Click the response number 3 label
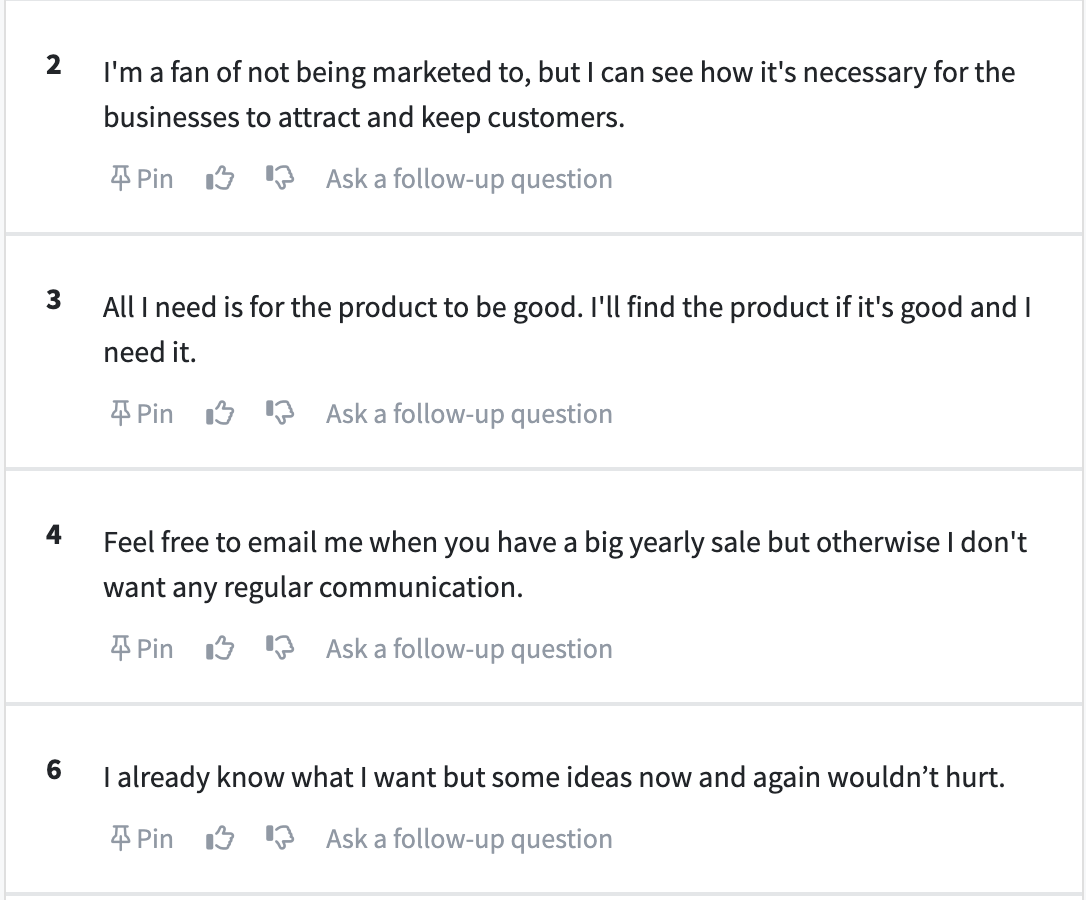The image size is (1086, 900). (54, 300)
